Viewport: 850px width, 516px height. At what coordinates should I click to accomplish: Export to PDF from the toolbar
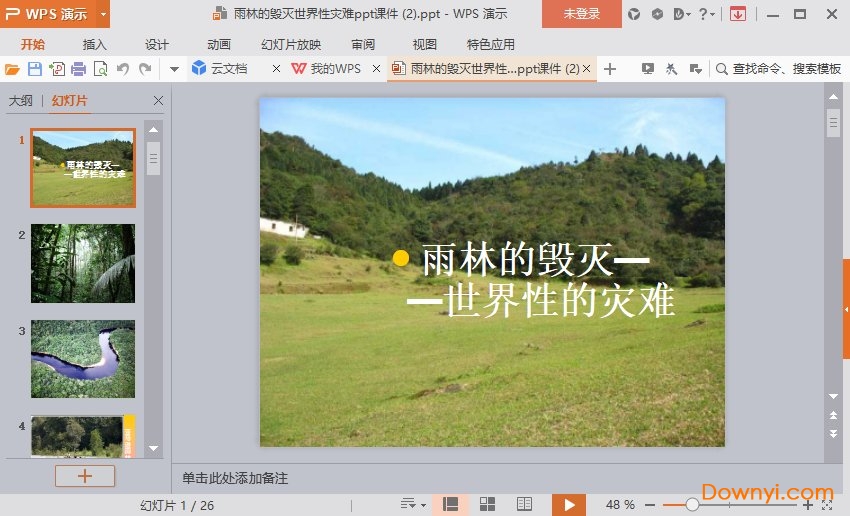[x=57, y=69]
